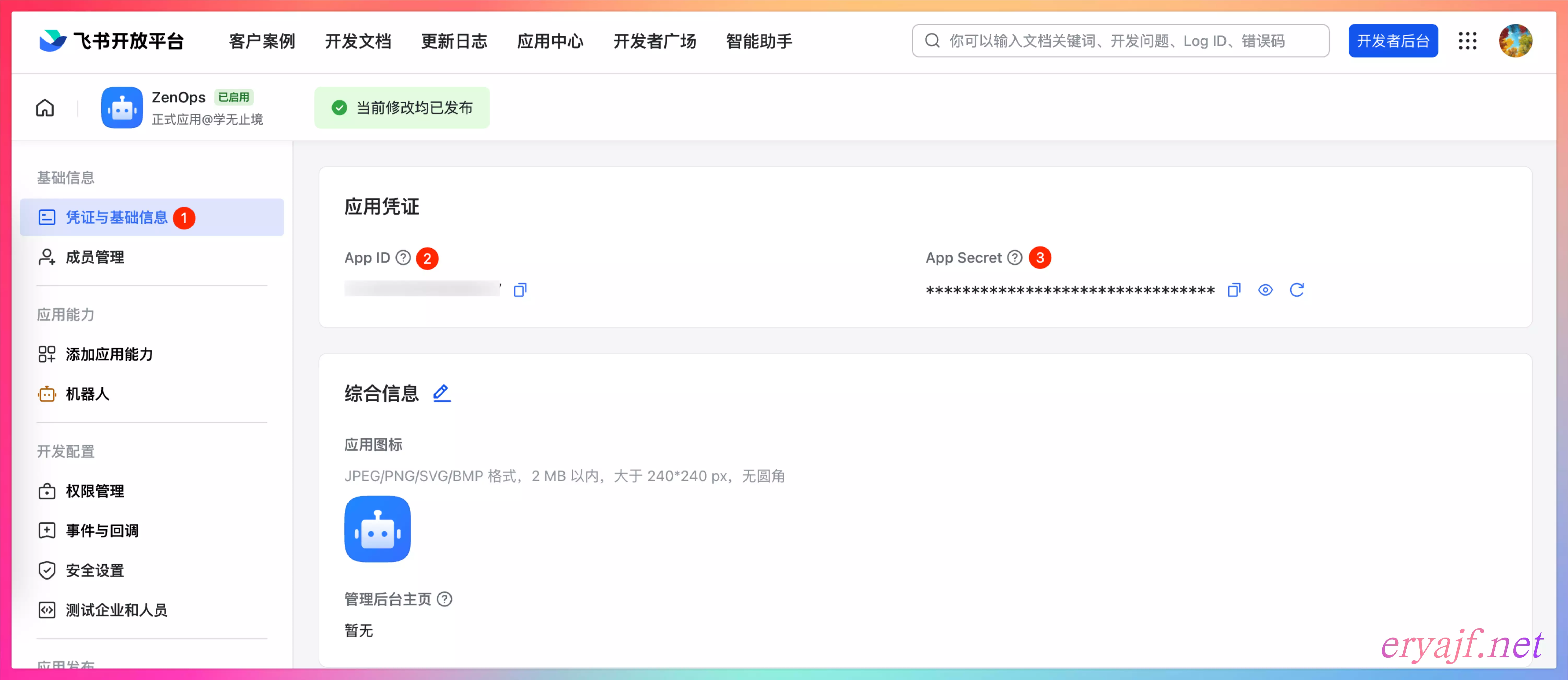This screenshot has height=680, width=1568.
Task: Open the nine-dot apps grid
Action: point(1467,41)
